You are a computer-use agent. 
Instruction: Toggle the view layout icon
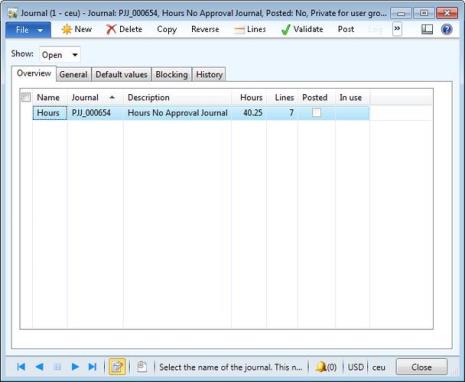(427, 30)
